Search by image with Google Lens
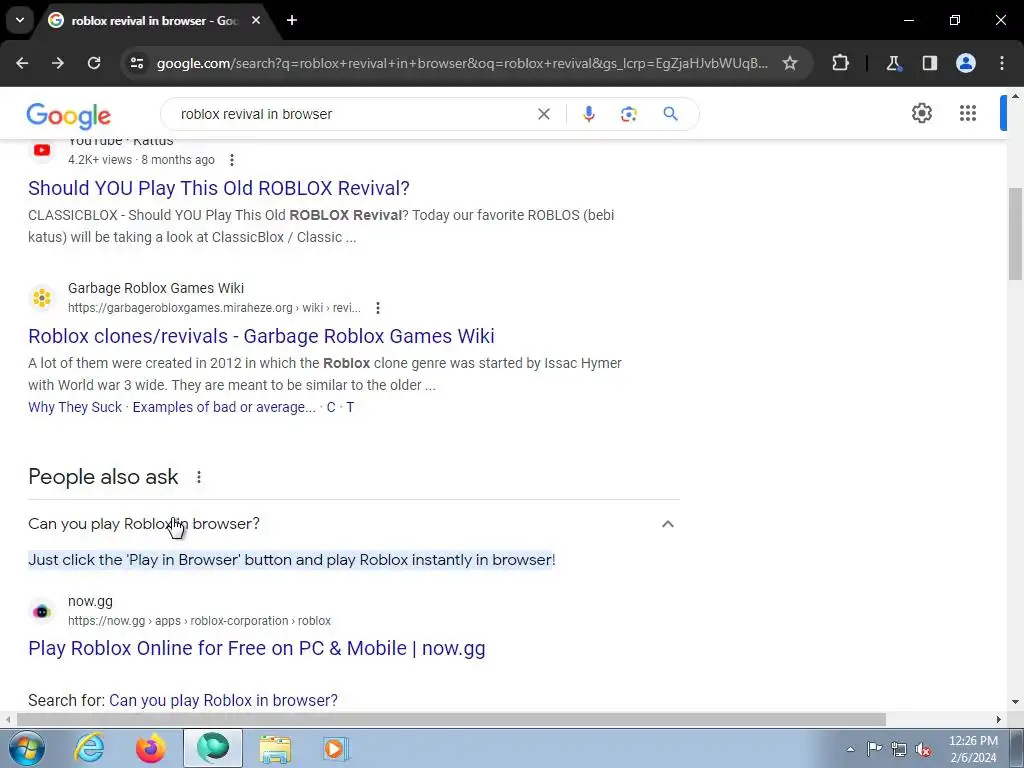The height and width of the screenshot is (768, 1024). [x=628, y=114]
